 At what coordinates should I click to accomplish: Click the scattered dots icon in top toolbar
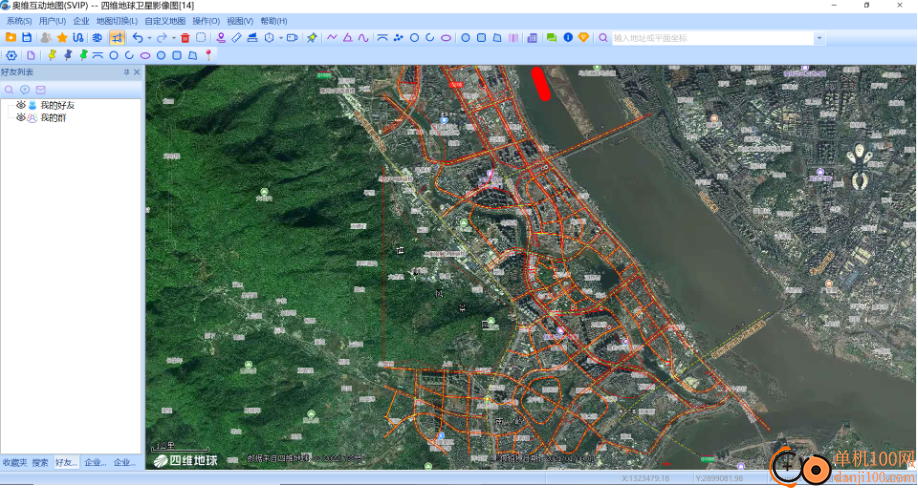click(398, 37)
